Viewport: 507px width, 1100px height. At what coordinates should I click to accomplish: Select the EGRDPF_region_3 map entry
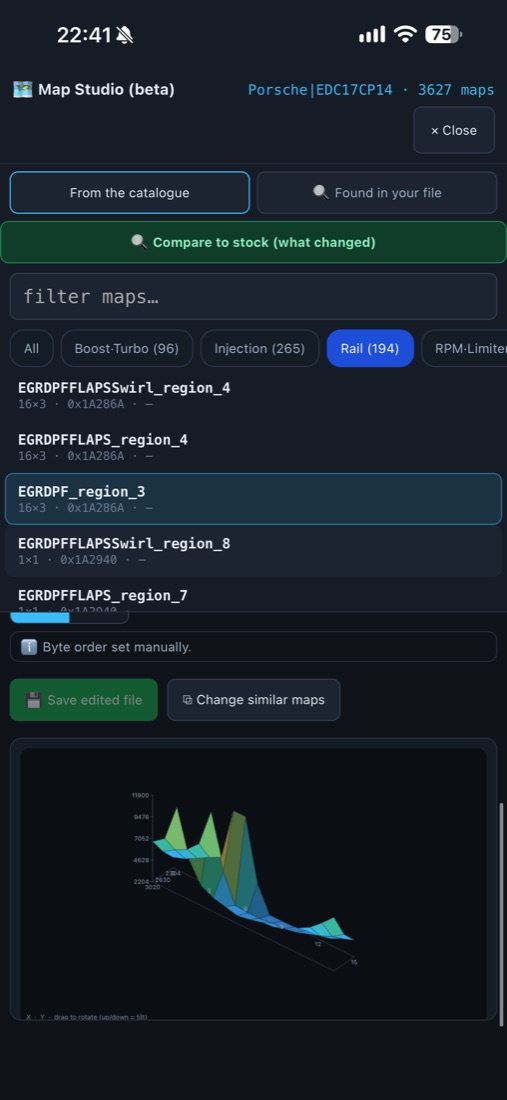click(x=253, y=499)
